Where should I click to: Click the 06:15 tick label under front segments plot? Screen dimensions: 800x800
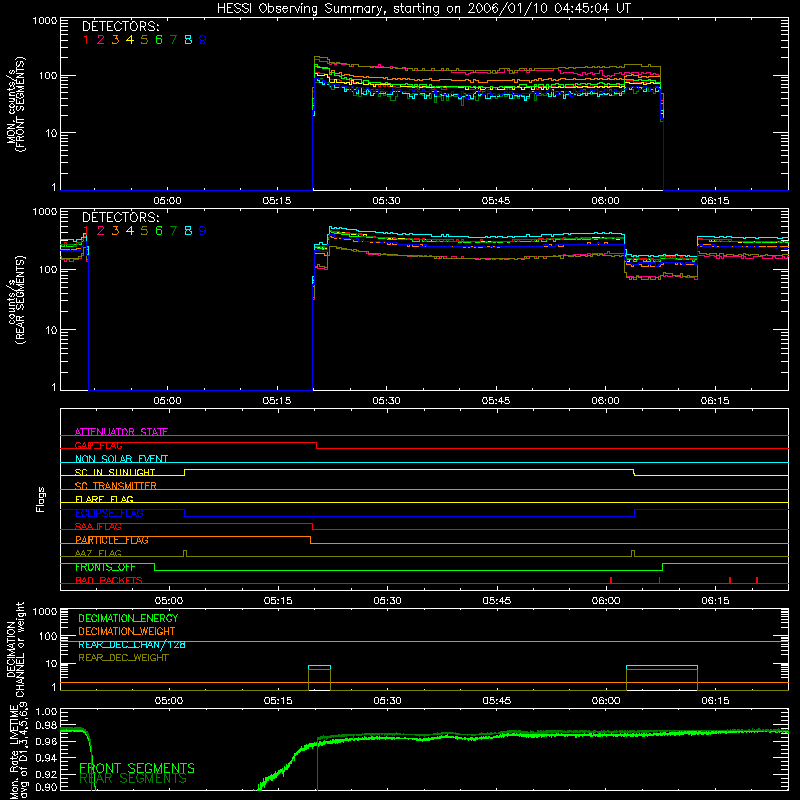[x=715, y=201]
